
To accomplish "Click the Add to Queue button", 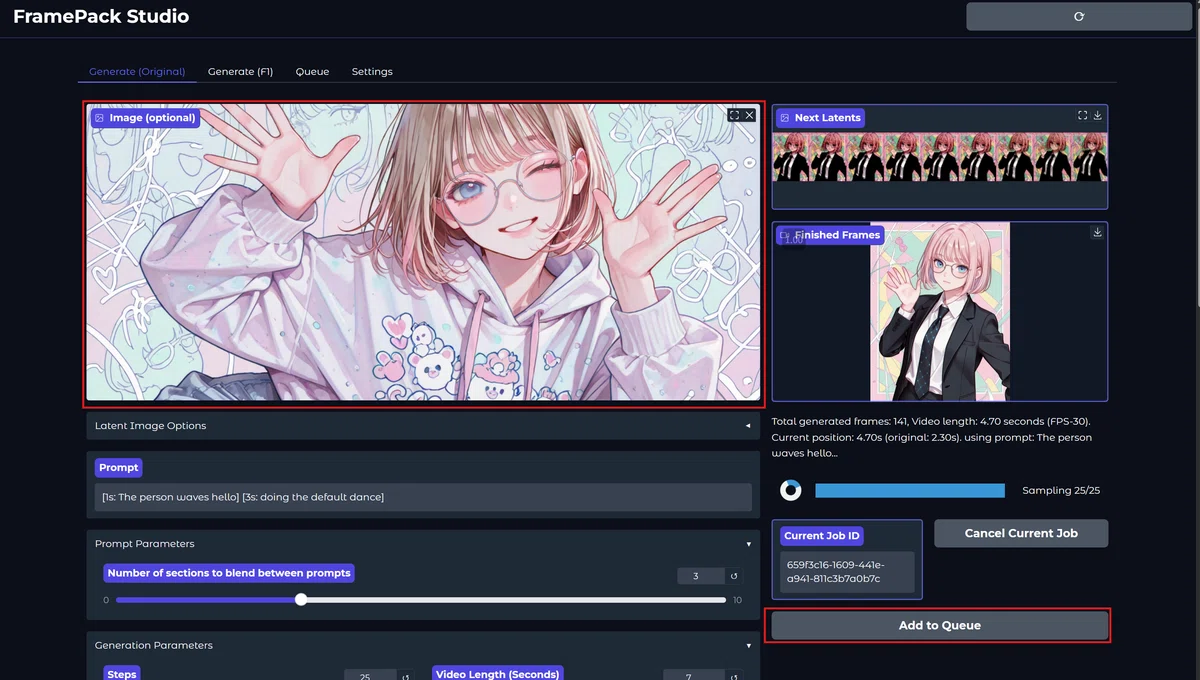I will coord(939,625).
